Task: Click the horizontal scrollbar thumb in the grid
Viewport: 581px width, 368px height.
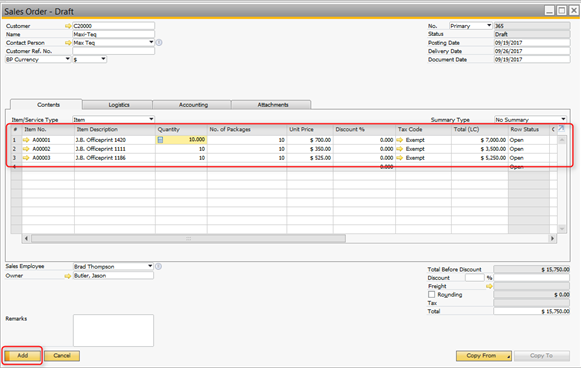Action: (189, 239)
